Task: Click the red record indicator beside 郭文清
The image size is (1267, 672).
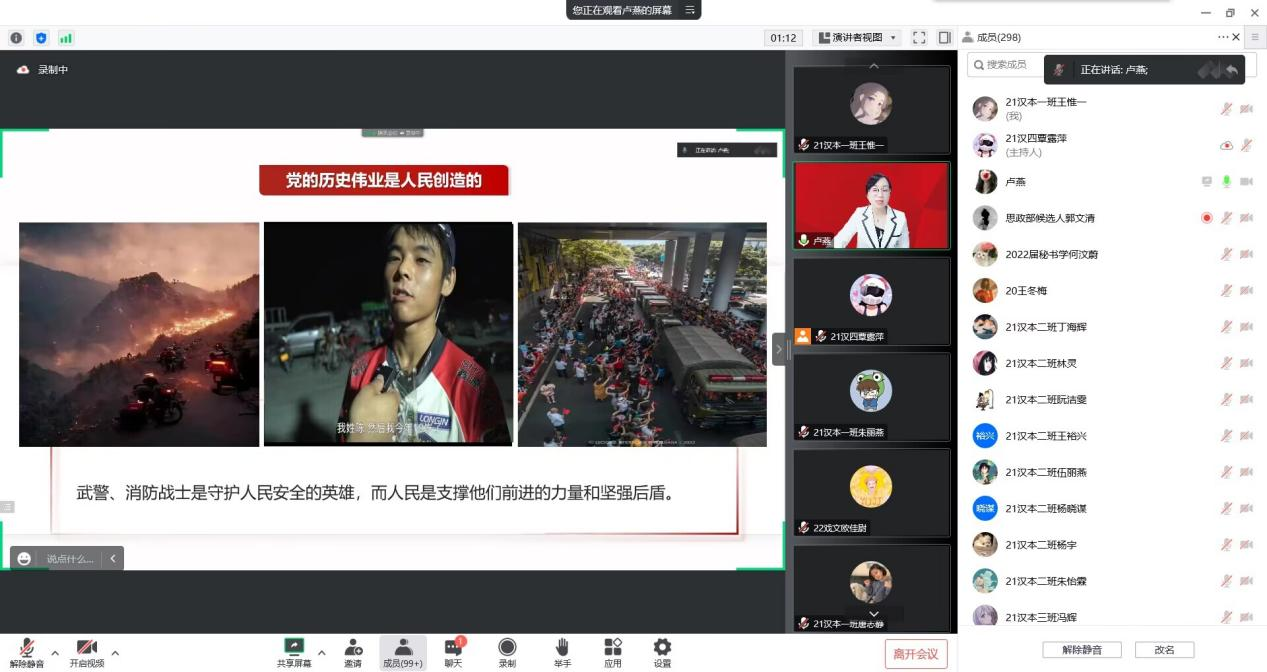Action: (1207, 218)
